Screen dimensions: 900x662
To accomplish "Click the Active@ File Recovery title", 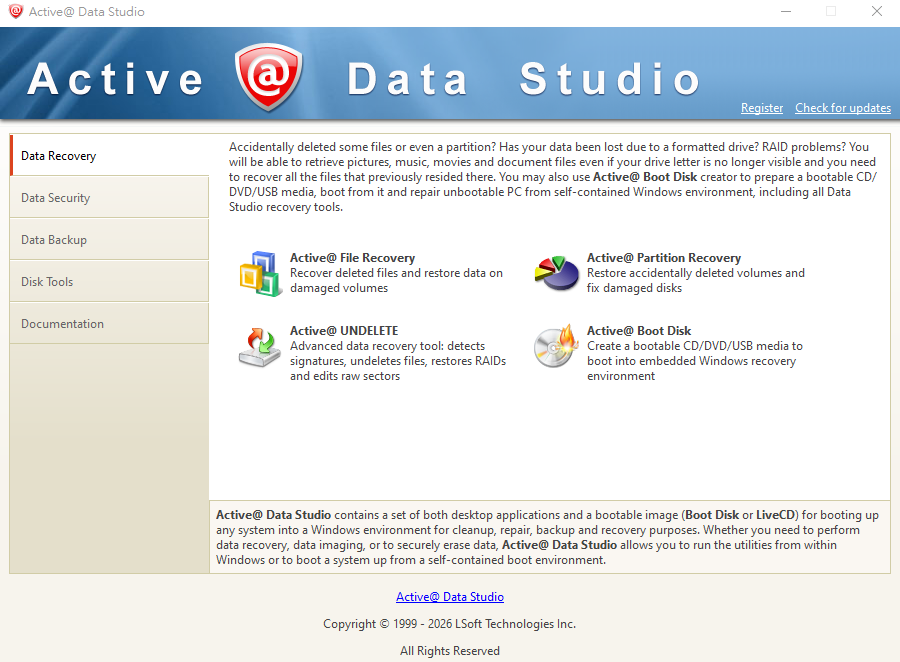I will pyautogui.click(x=352, y=258).
